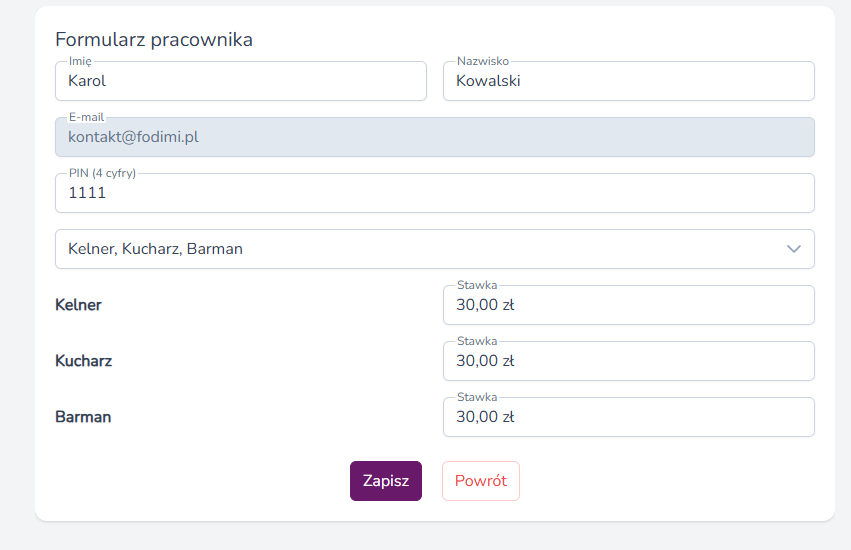Click the E-mail floating label text
The width and height of the screenshot is (851, 550).
(86, 117)
